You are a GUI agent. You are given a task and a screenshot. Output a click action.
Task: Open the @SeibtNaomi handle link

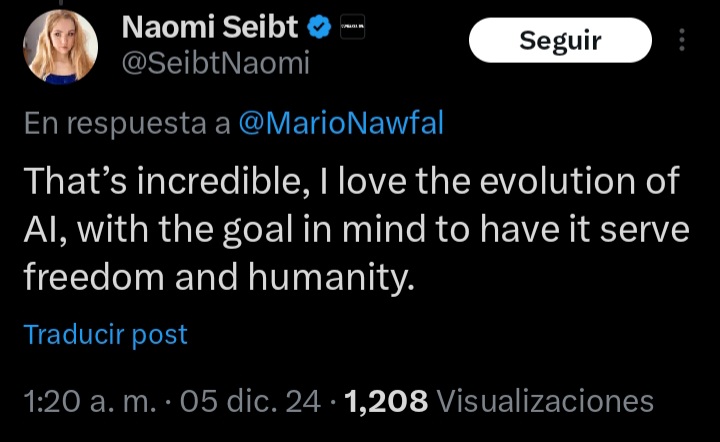(x=216, y=63)
